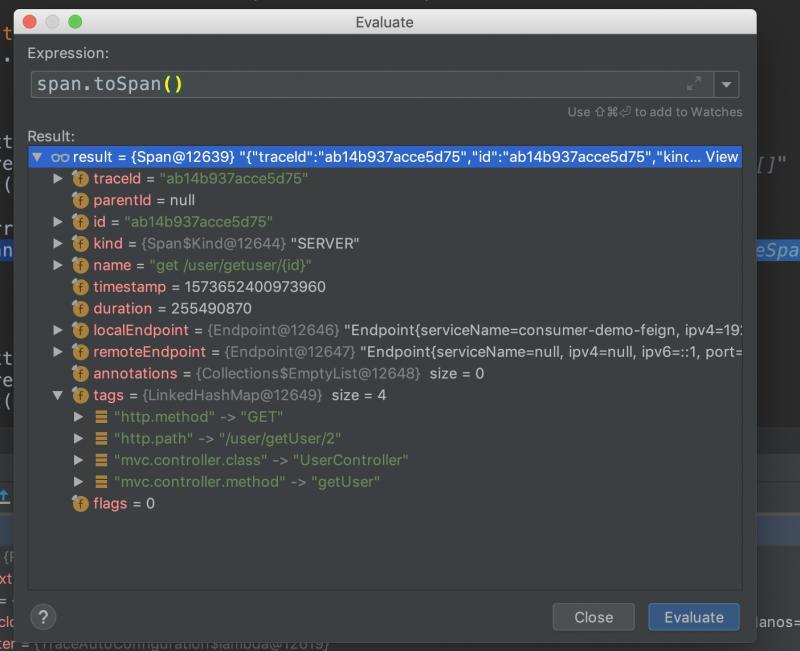Click the Close button
Viewport: 800px width, 651px height.
pos(593,617)
